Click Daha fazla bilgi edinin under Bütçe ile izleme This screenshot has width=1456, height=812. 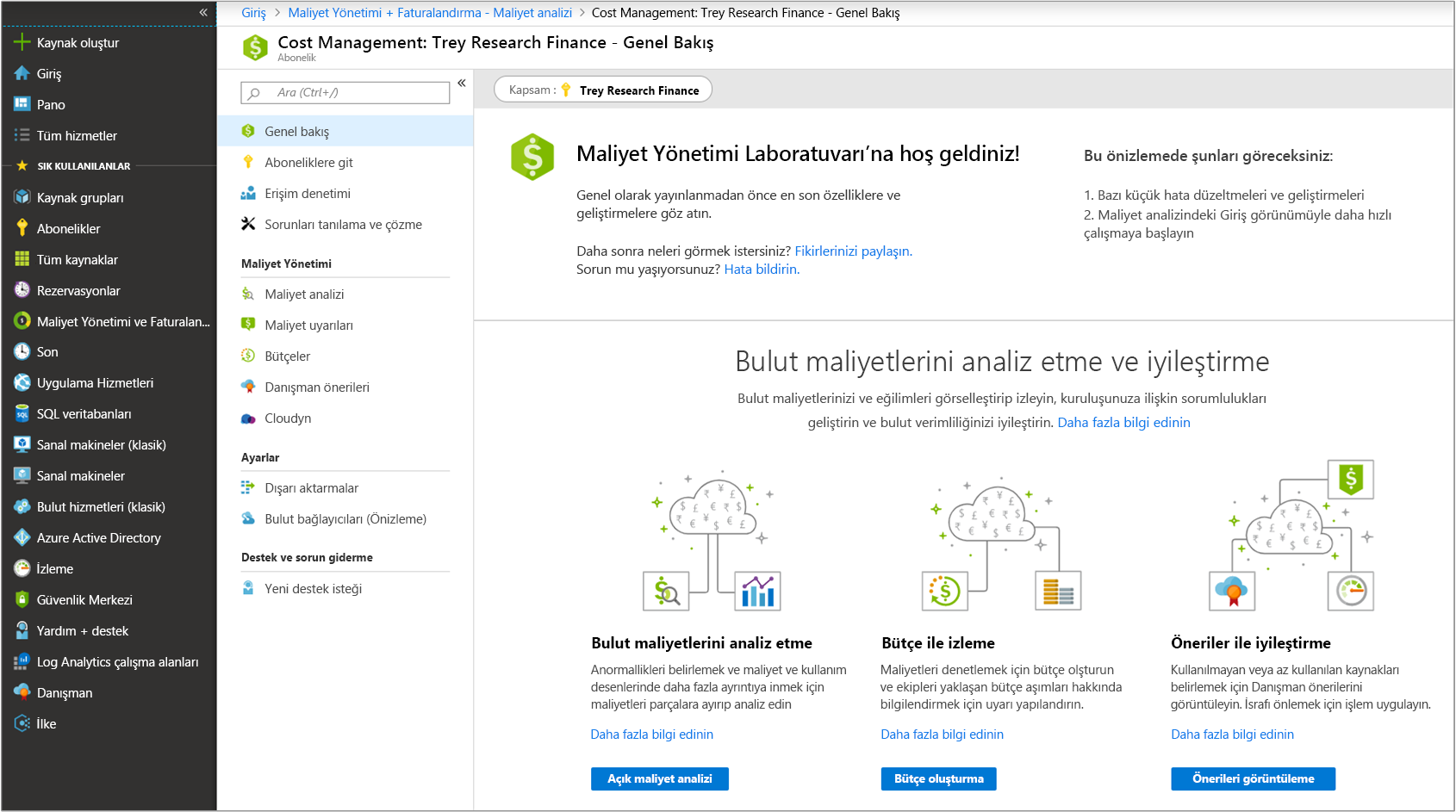click(942, 734)
